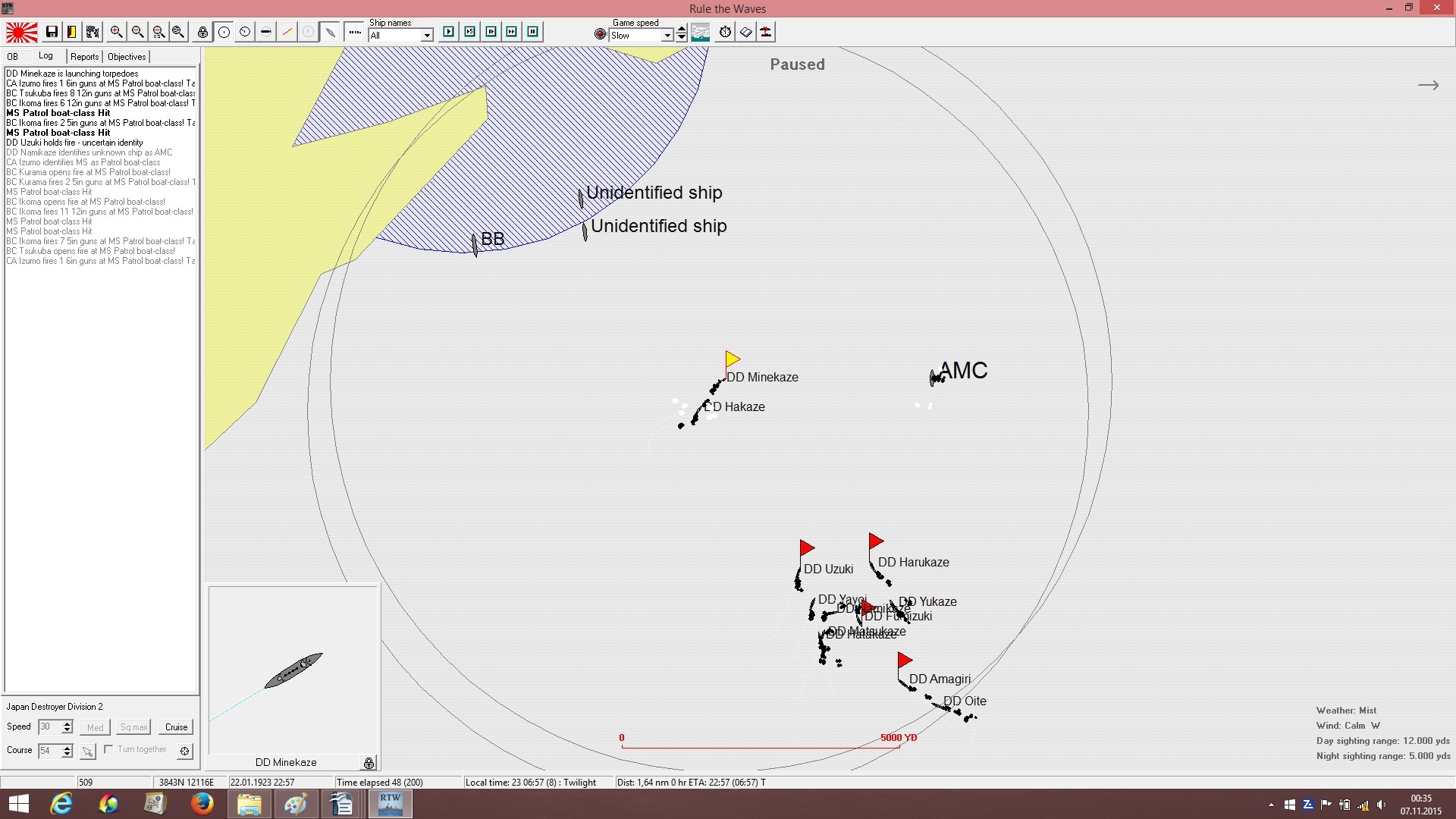Toggle the toolbar padlock map-lock icon
This screenshot has width=1456, height=819.
pos(202,32)
